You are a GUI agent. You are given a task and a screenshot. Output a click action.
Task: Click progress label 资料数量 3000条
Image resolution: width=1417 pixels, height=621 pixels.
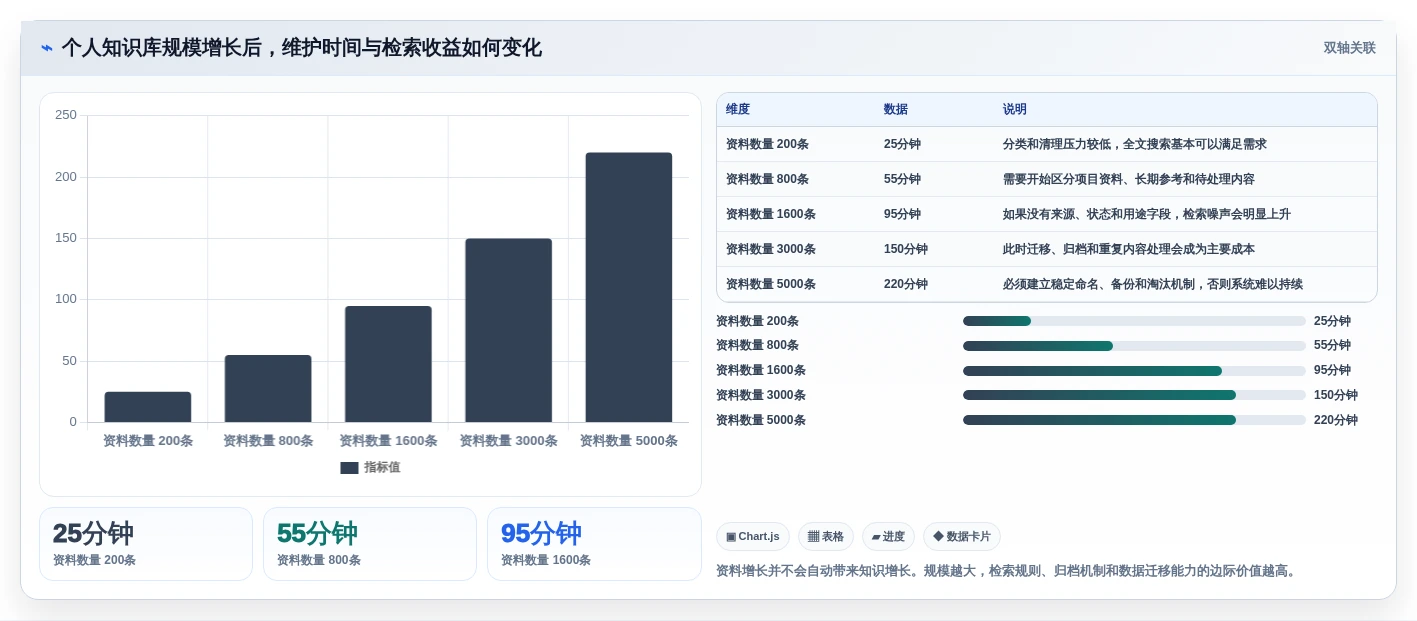(x=761, y=395)
